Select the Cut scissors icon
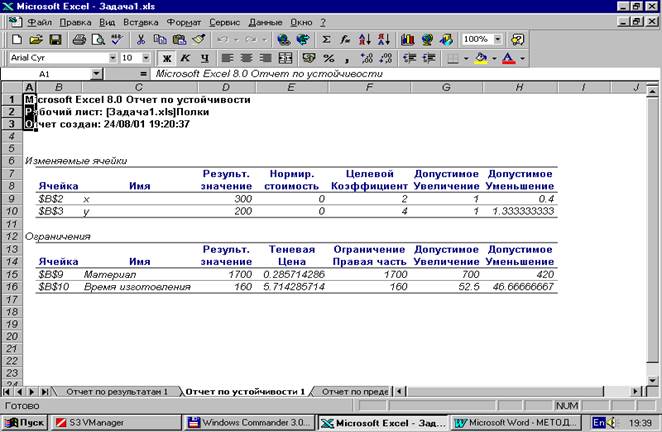 pos(141,40)
